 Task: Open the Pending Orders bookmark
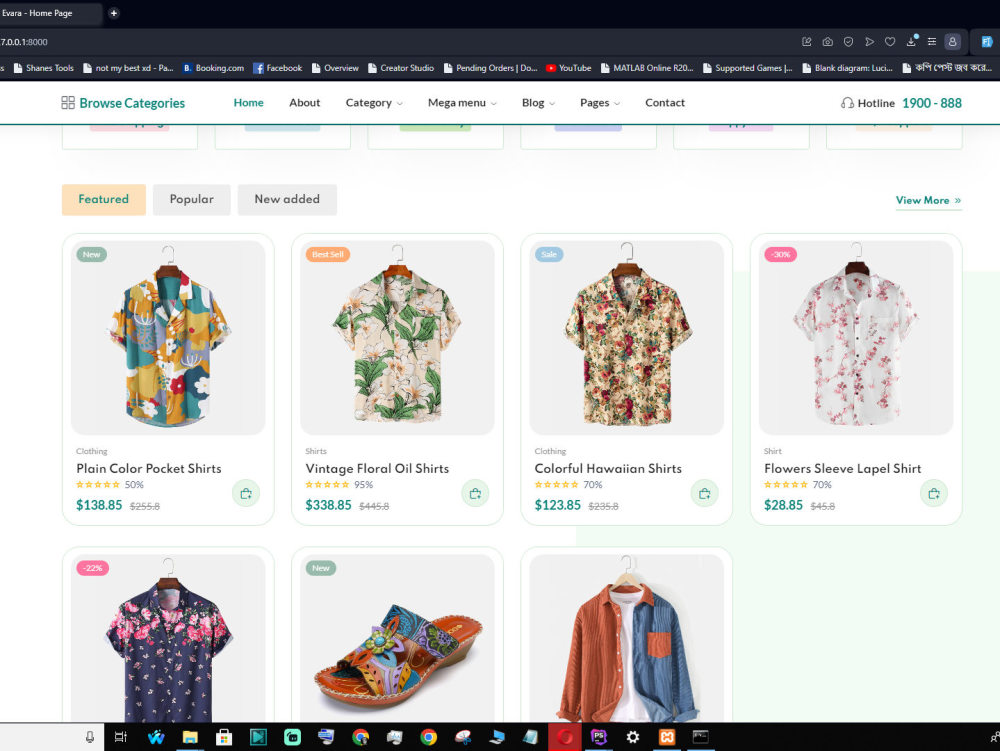(490, 68)
